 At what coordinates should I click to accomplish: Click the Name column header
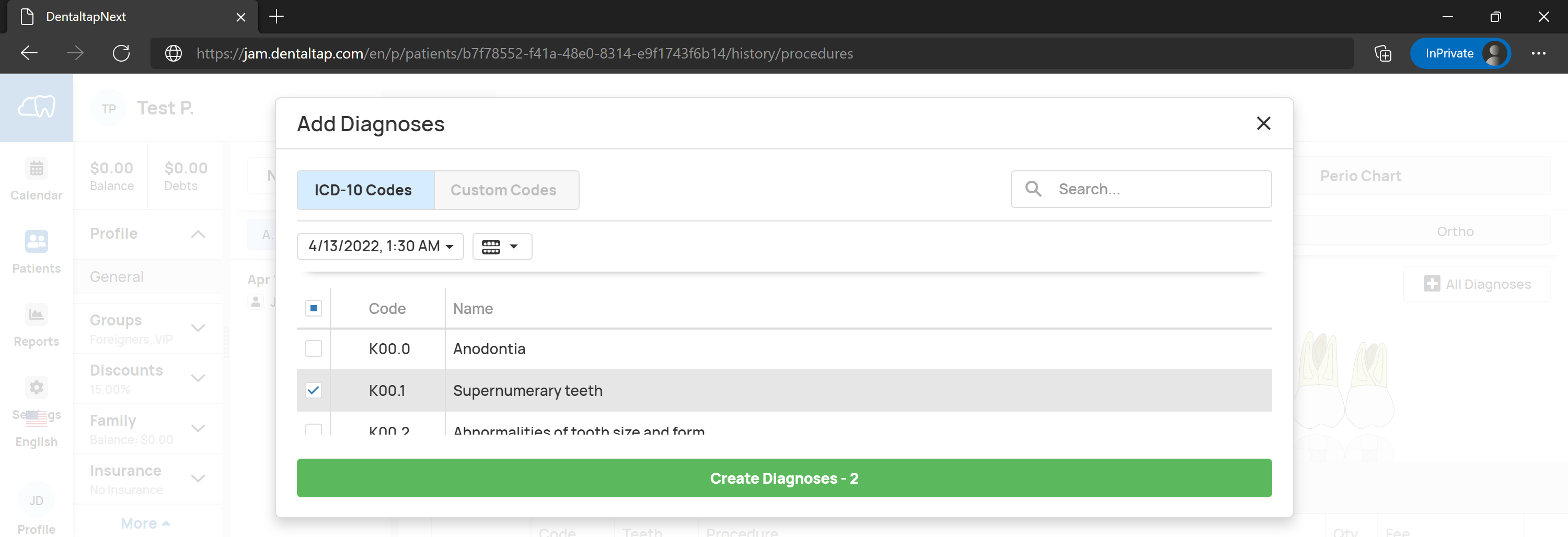[x=473, y=308]
